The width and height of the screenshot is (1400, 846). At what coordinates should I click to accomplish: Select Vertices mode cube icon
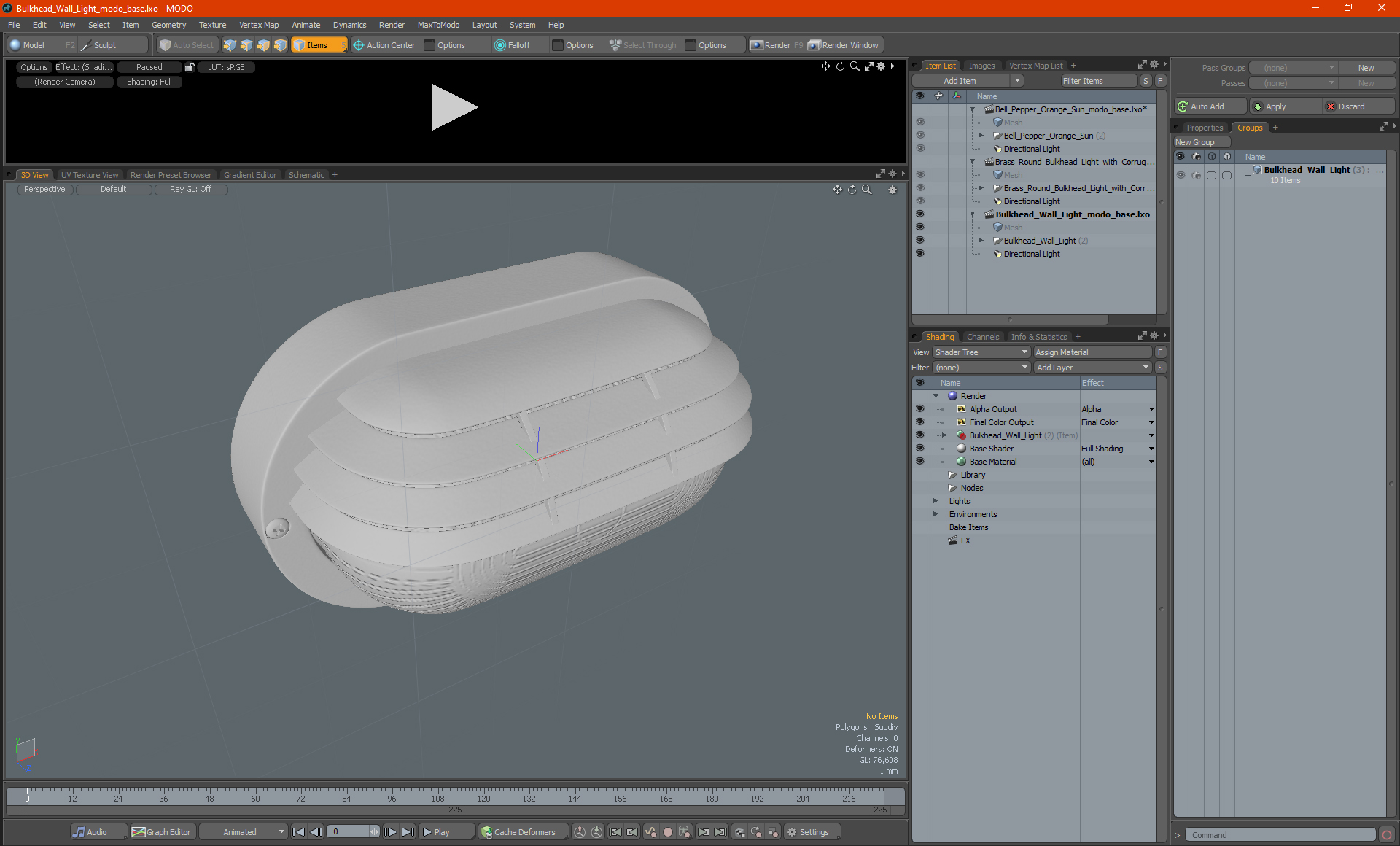tap(230, 45)
